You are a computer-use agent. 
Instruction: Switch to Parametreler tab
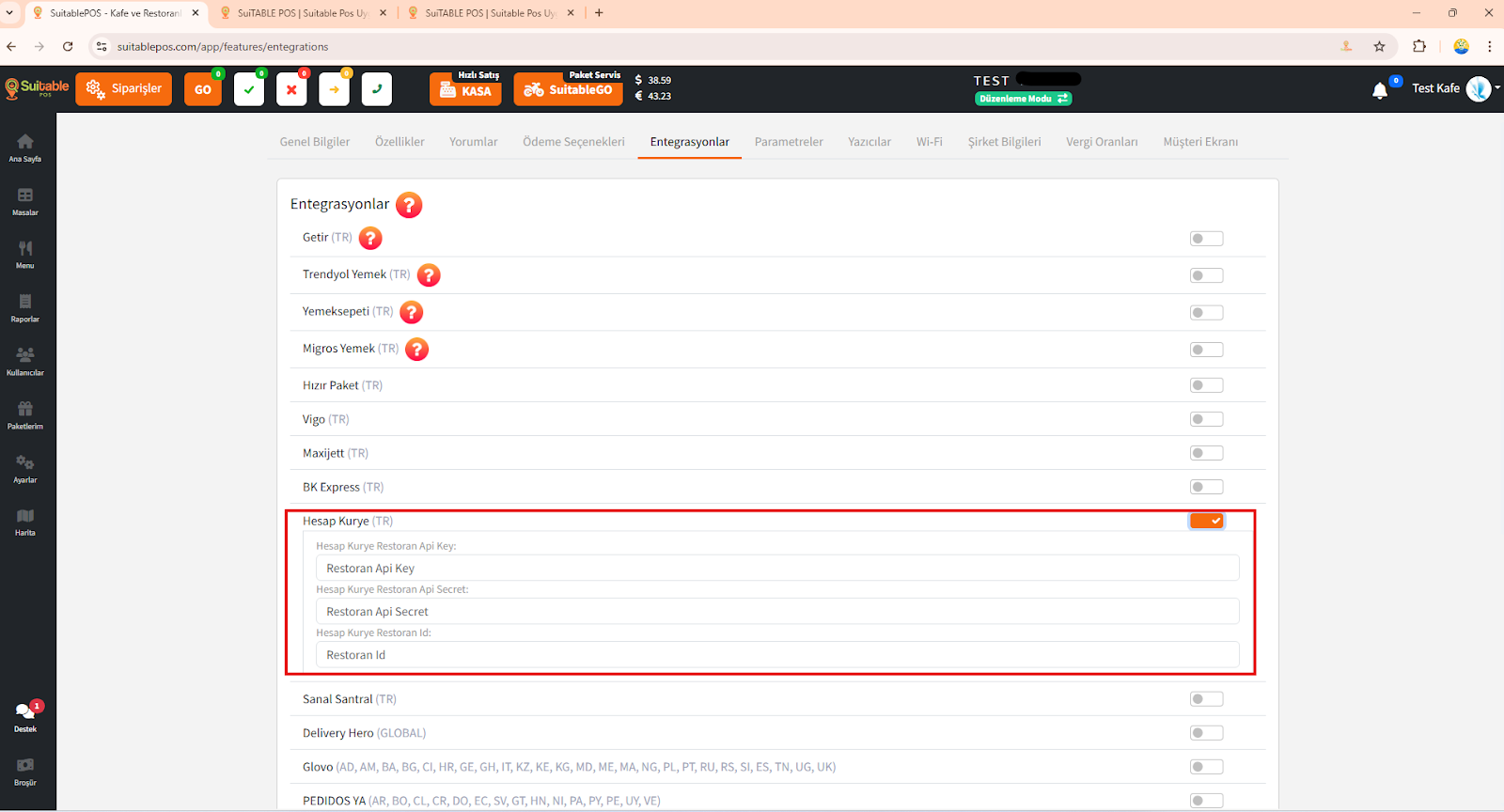pyautogui.click(x=789, y=142)
